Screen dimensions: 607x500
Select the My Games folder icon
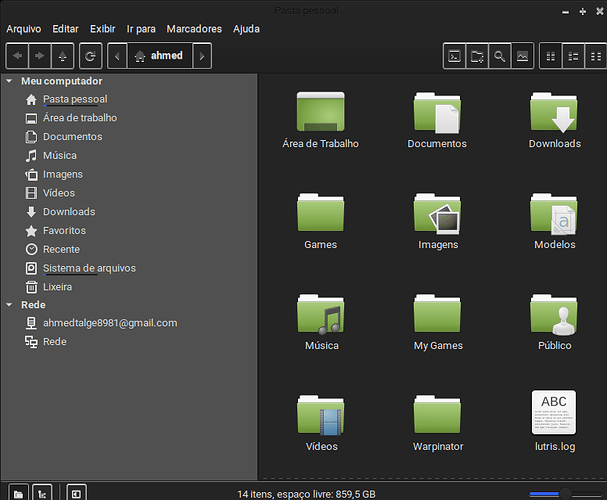click(437, 314)
